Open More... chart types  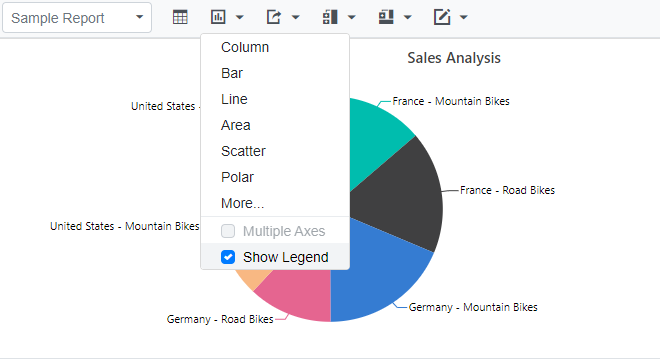point(275,203)
